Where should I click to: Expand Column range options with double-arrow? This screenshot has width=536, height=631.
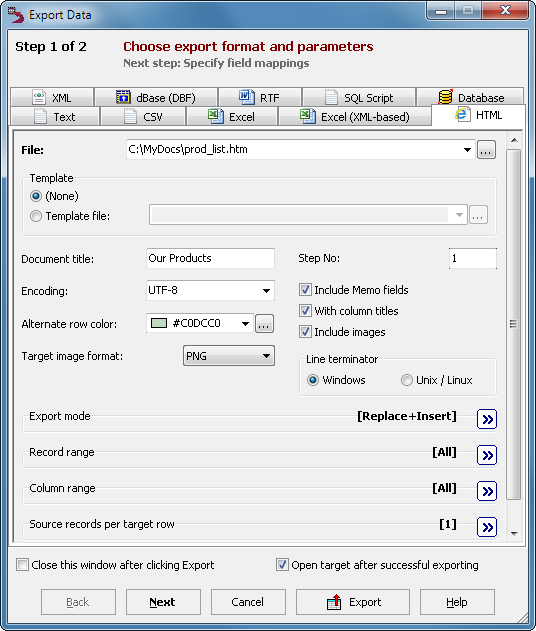pyautogui.click(x=487, y=491)
